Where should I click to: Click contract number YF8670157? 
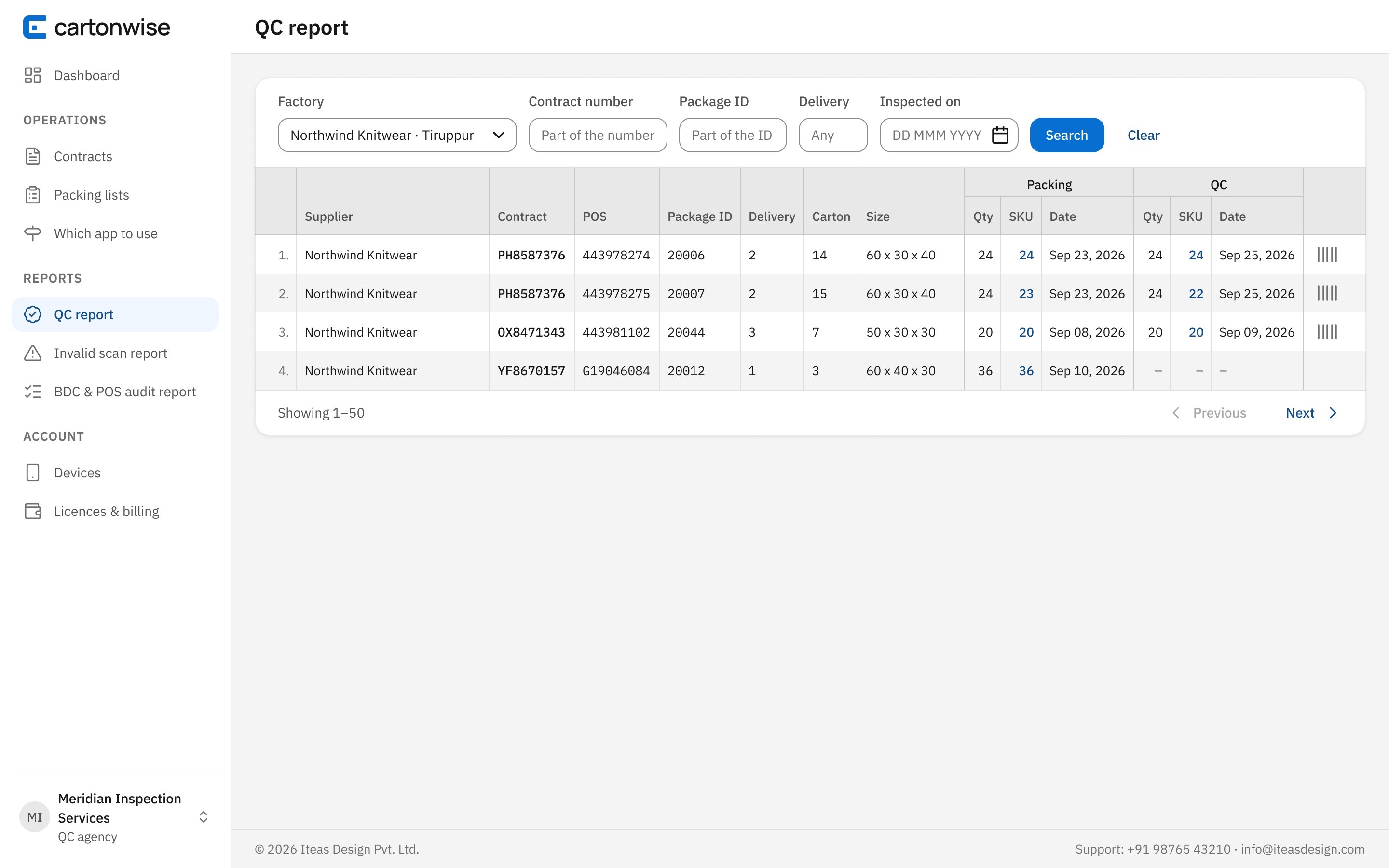(x=531, y=370)
